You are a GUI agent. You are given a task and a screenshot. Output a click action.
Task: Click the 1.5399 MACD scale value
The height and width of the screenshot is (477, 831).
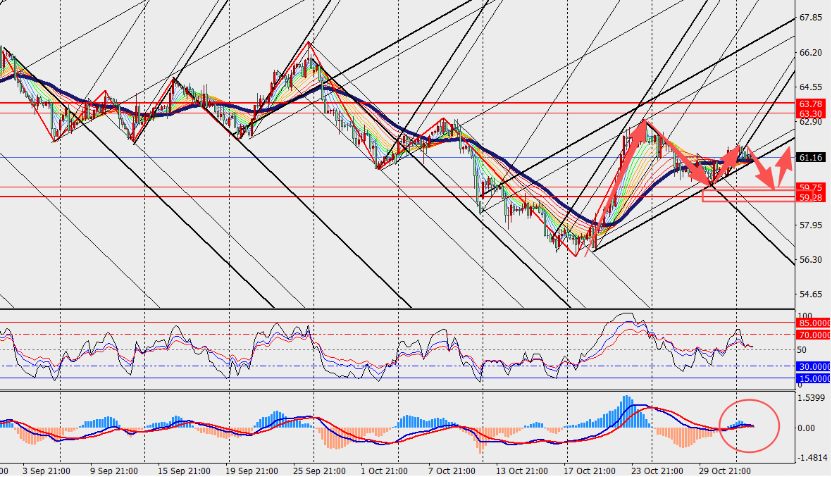811,398
